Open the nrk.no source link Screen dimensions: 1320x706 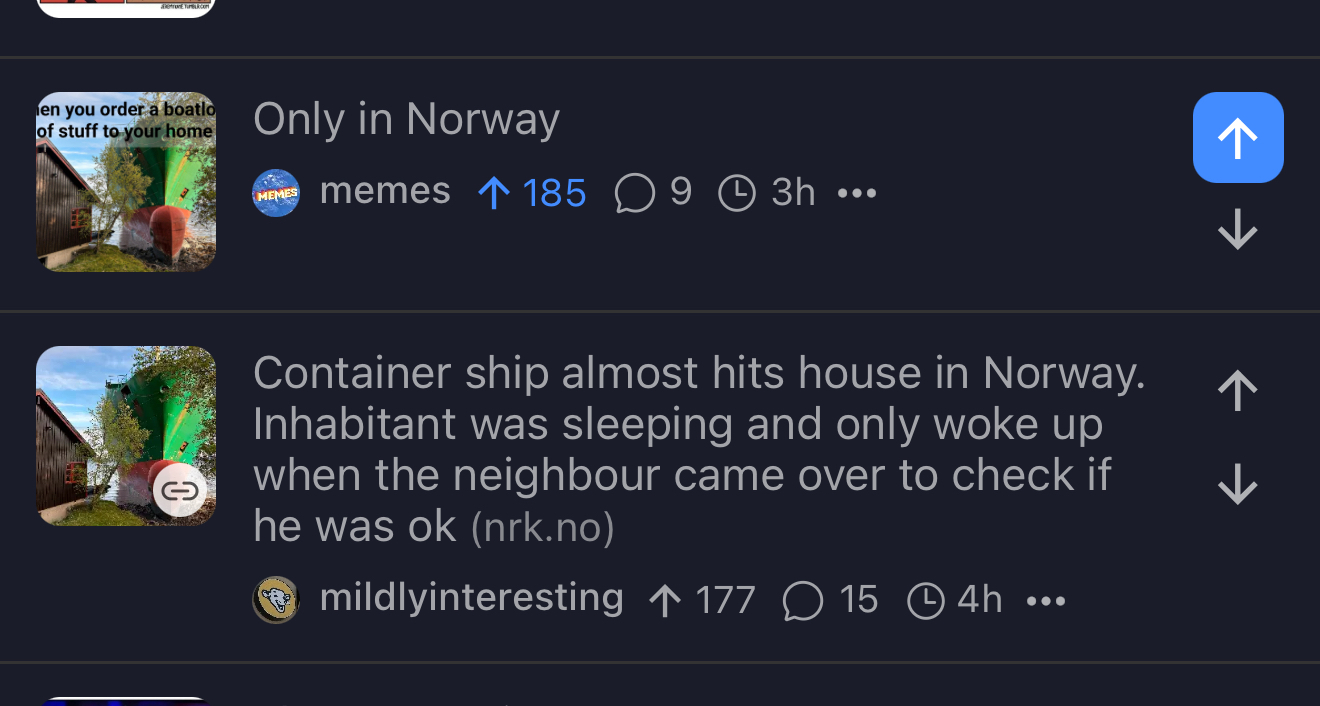[542, 528]
